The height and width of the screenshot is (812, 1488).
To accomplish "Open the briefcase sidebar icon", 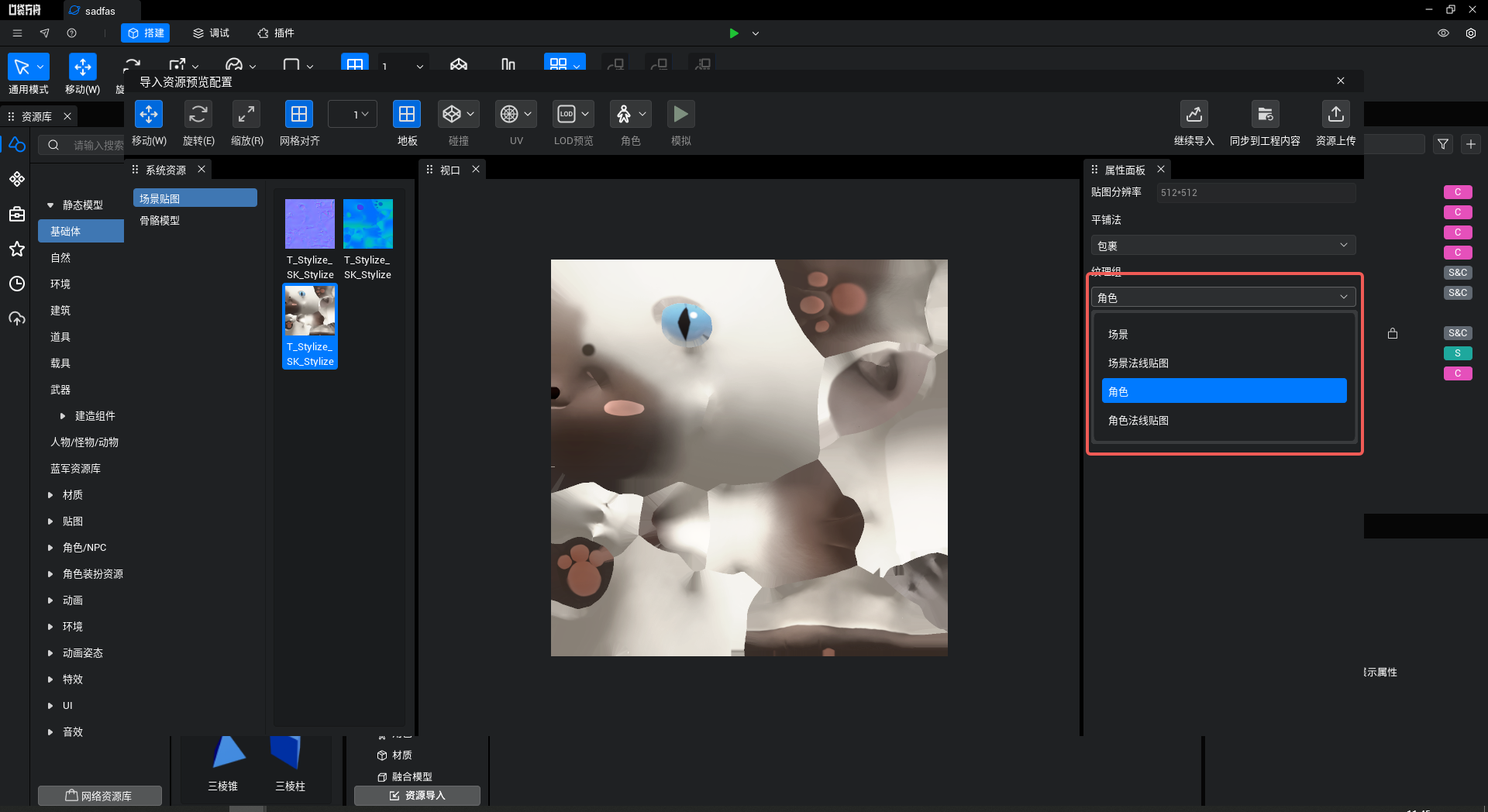I will click(x=17, y=214).
